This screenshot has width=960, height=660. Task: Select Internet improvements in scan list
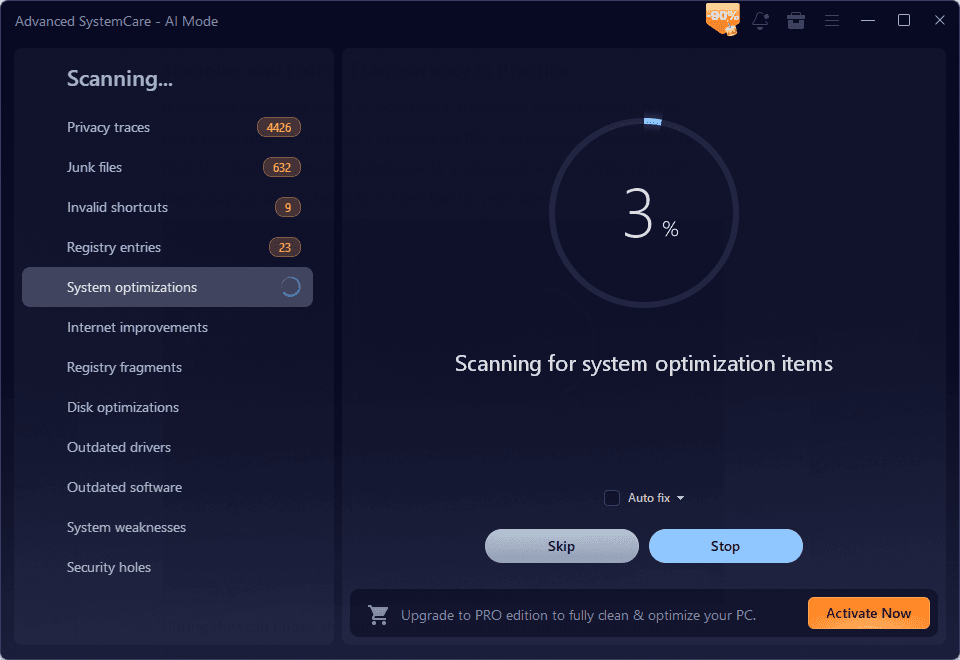167,327
